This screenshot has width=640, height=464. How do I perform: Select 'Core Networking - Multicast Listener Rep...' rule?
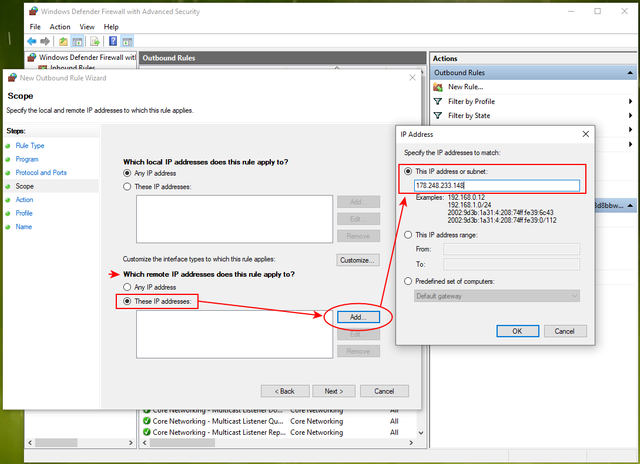pyautogui.click(x=219, y=432)
